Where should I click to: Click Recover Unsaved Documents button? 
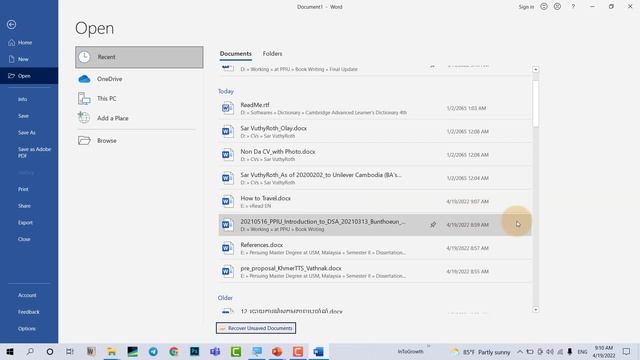[256, 328]
